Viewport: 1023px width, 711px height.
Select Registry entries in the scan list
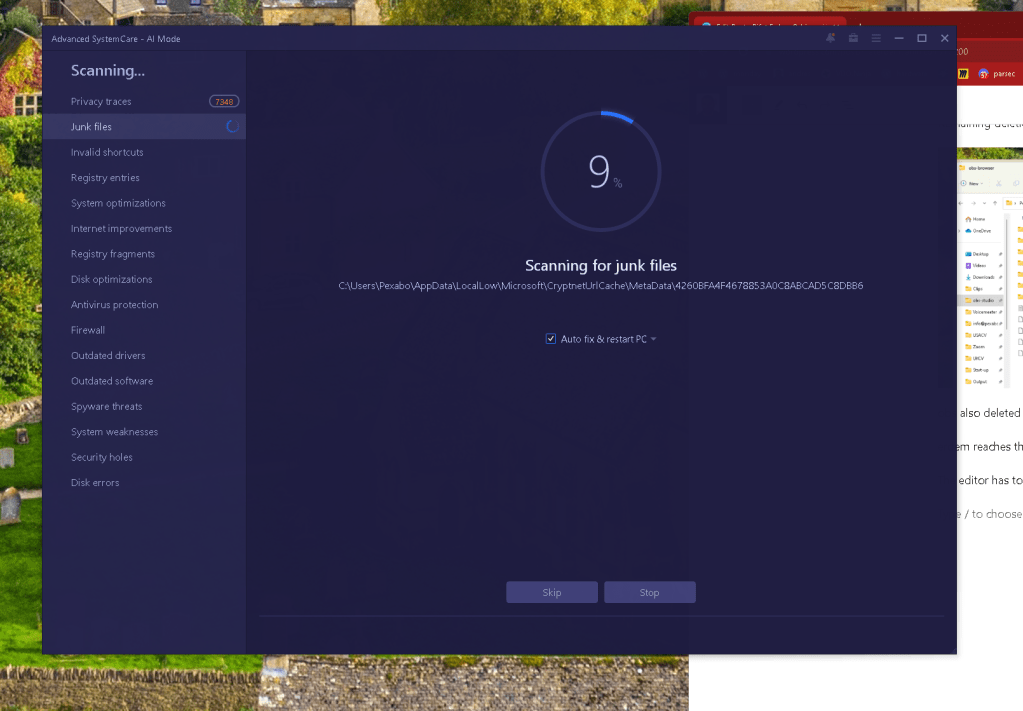(144, 177)
